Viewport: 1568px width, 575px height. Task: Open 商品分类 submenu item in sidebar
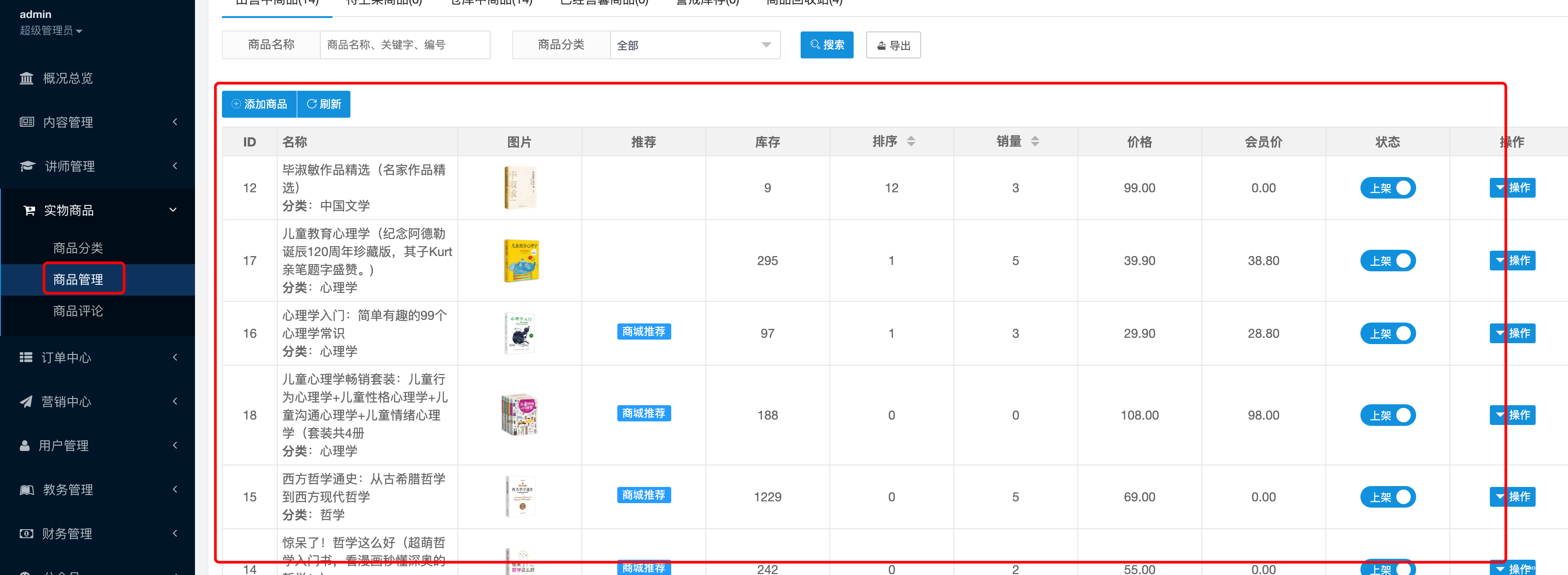(78, 248)
